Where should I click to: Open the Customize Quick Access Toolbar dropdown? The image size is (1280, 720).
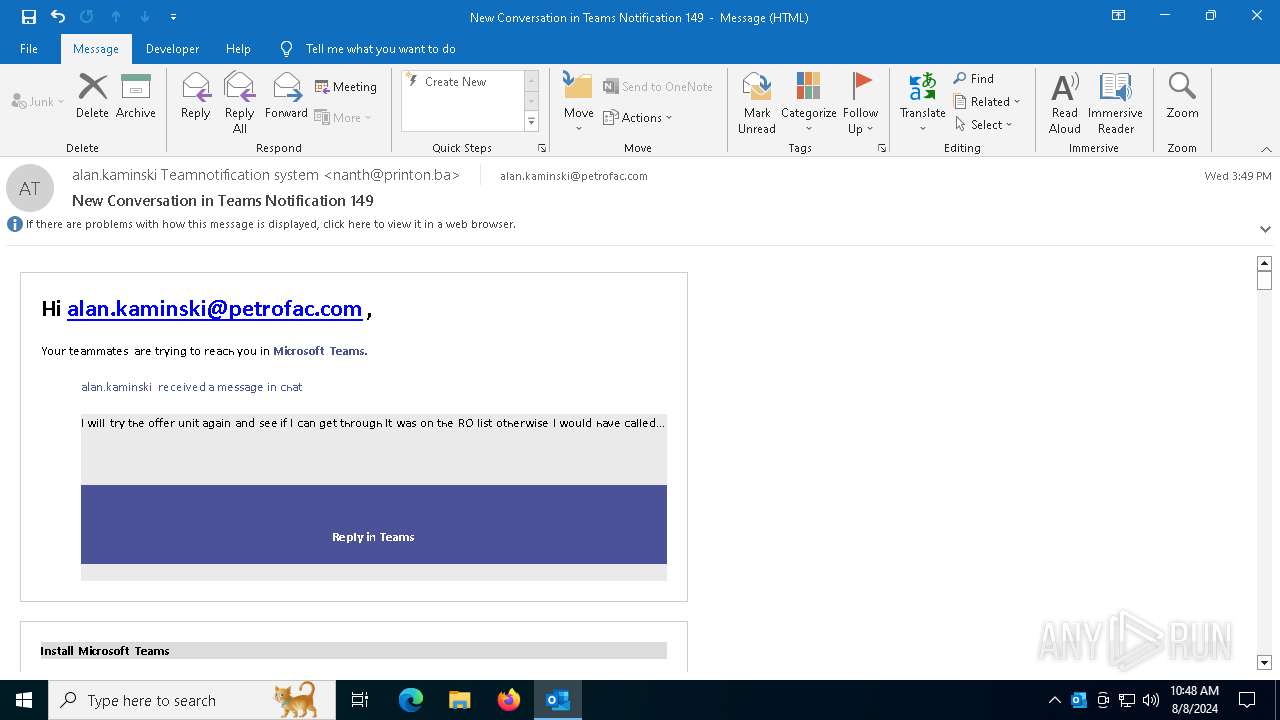[173, 17]
